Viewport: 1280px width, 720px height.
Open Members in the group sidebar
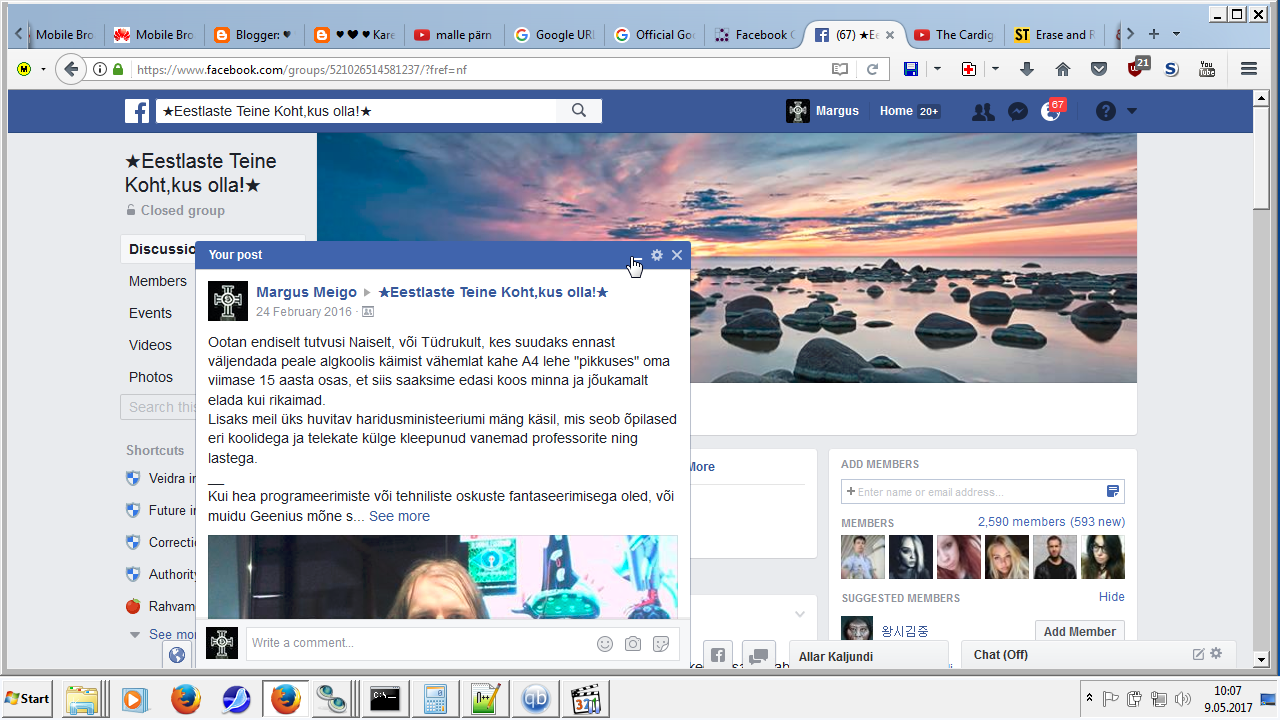tap(158, 281)
